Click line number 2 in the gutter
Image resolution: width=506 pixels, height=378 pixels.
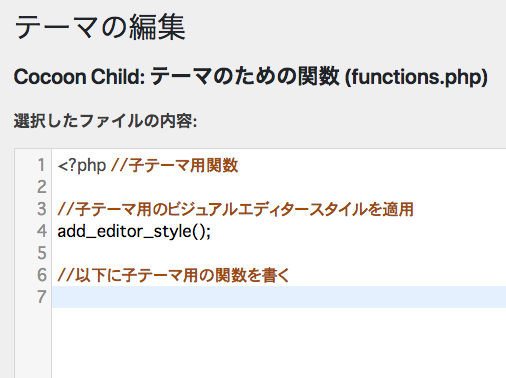click(x=41, y=187)
